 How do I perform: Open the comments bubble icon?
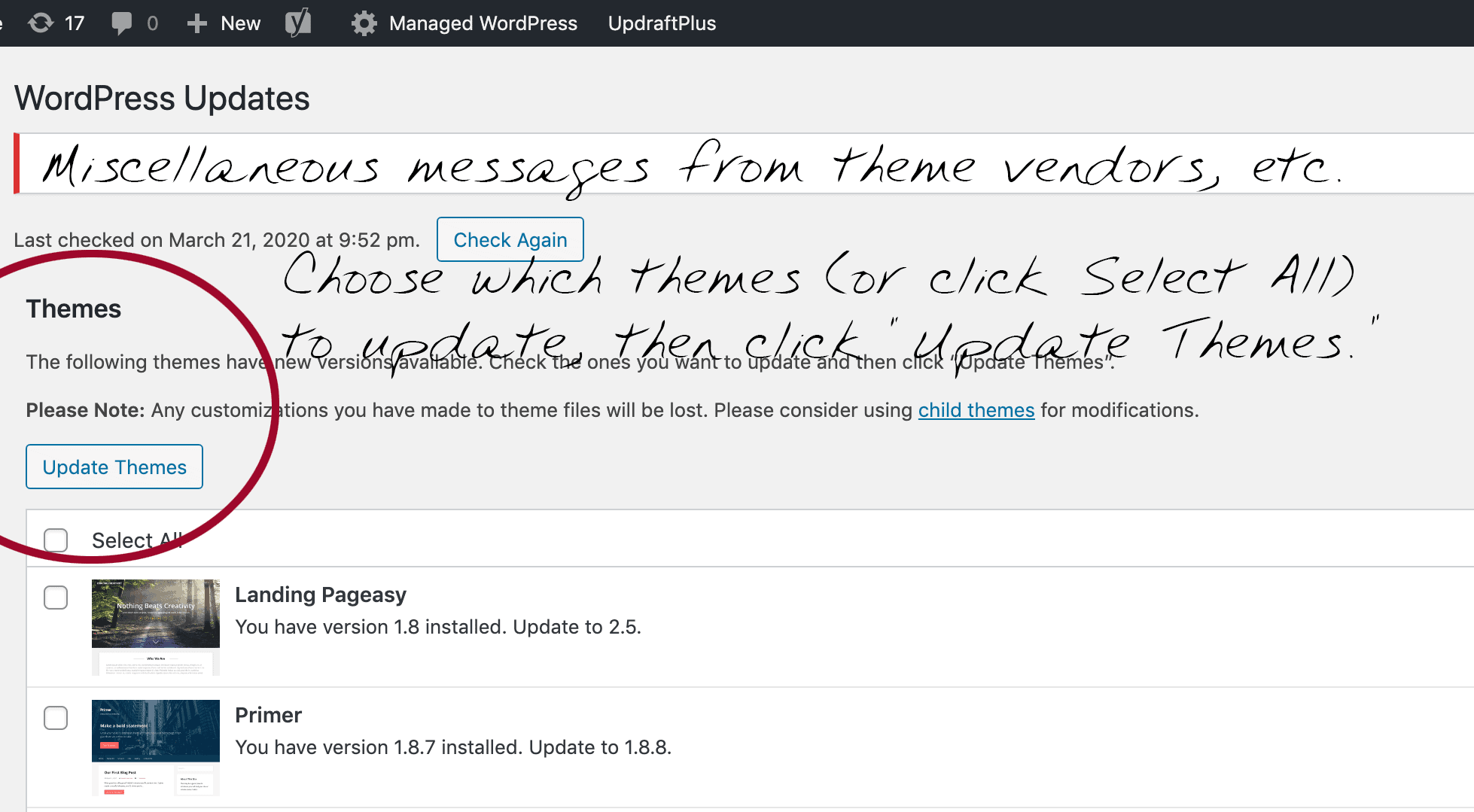tap(121, 23)
